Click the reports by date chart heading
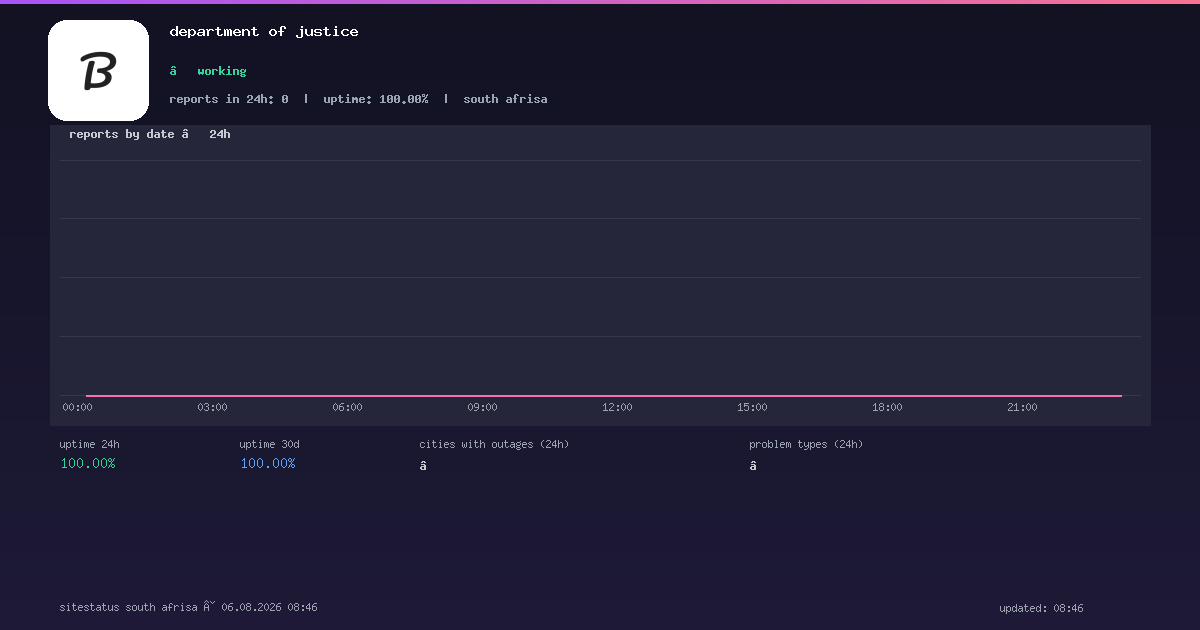Viewport: 1200px width, 630px height. [122, 134]
